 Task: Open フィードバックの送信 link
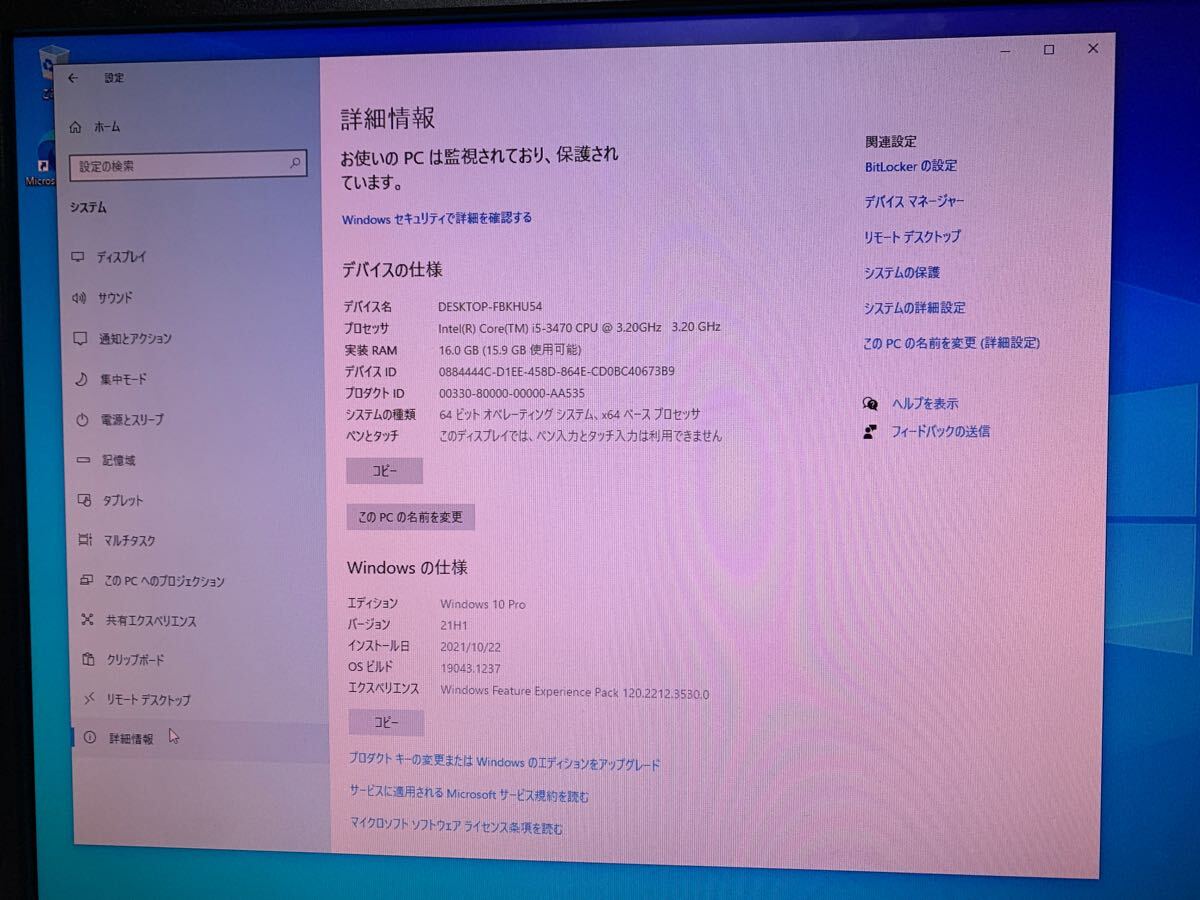pyautogui.click(x=940, y=432)
